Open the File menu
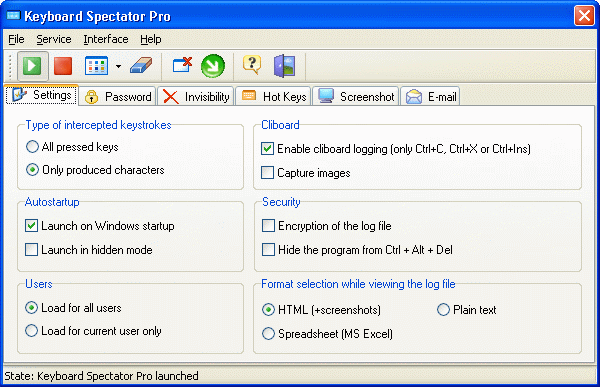 (x=16, y=39)
